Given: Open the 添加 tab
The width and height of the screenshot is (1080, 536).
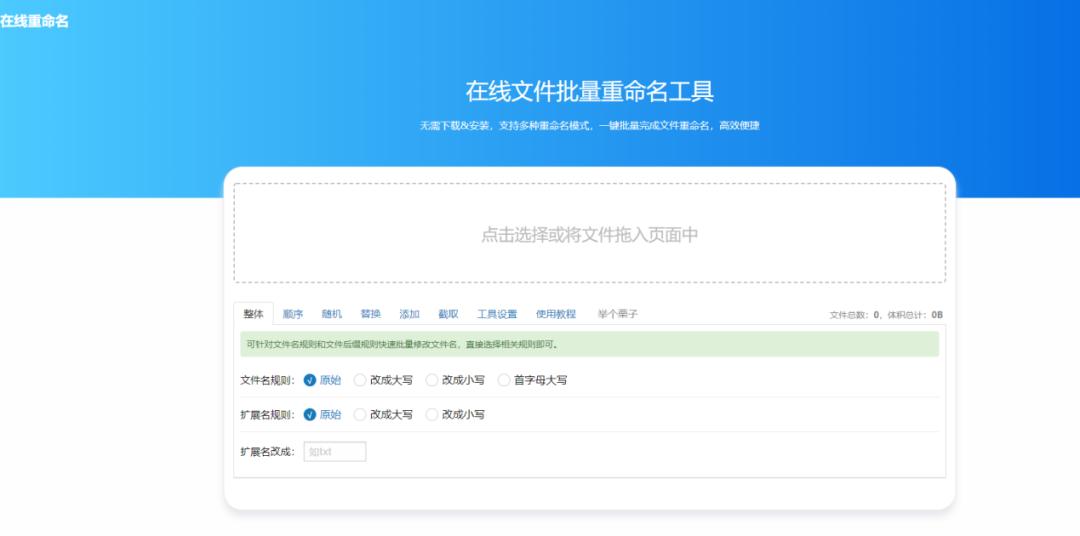Looking at the screenshot, I should (410, 314).
